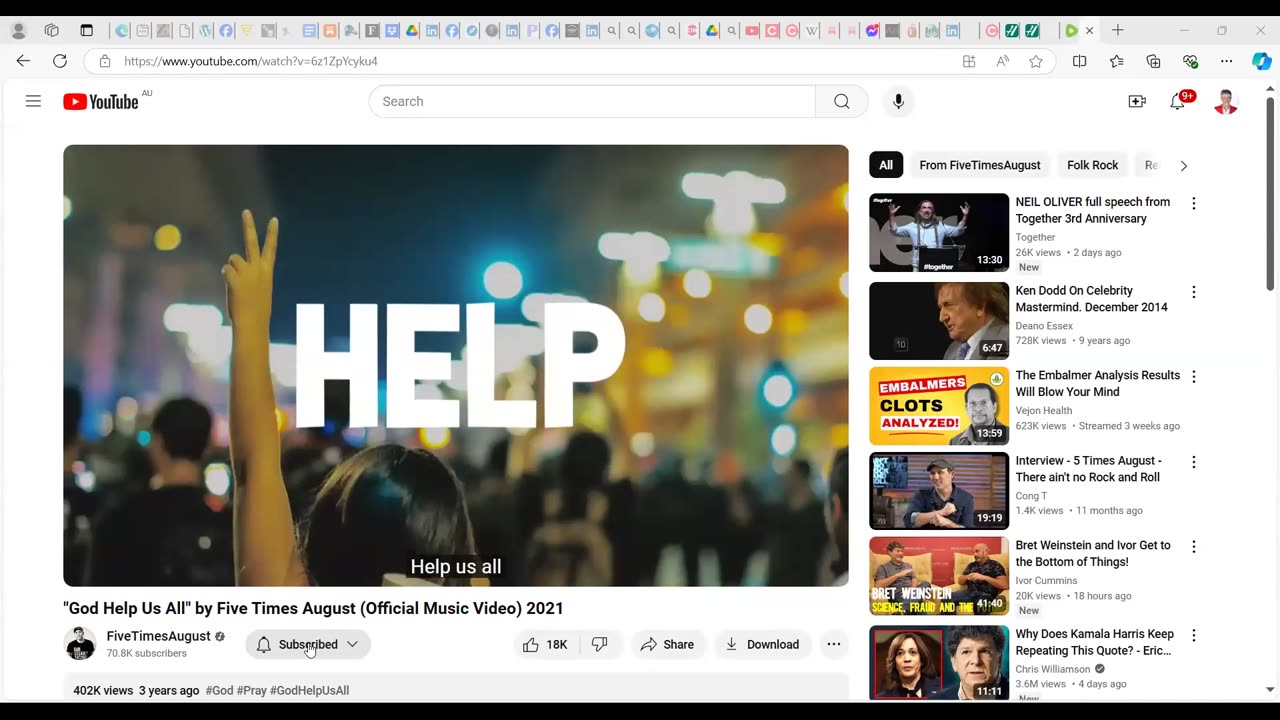Open Ken Dodd Mastermind thumbnail
1280x720 pixels.
[x=939, y=320]
